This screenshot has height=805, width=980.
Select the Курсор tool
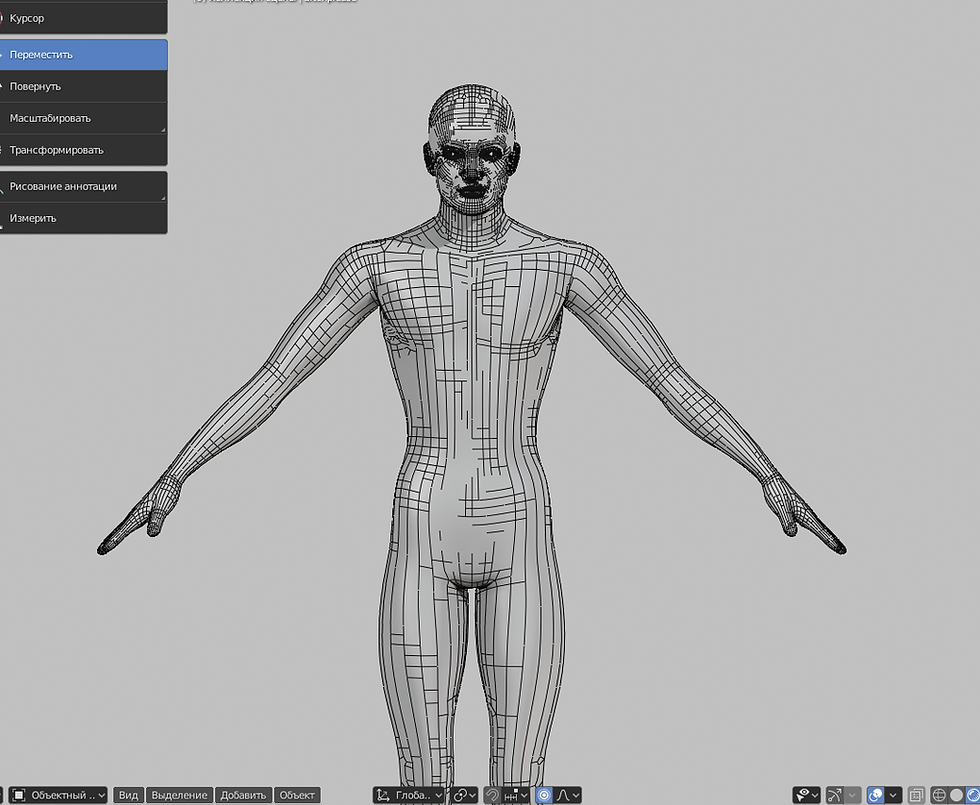point(83,19)
